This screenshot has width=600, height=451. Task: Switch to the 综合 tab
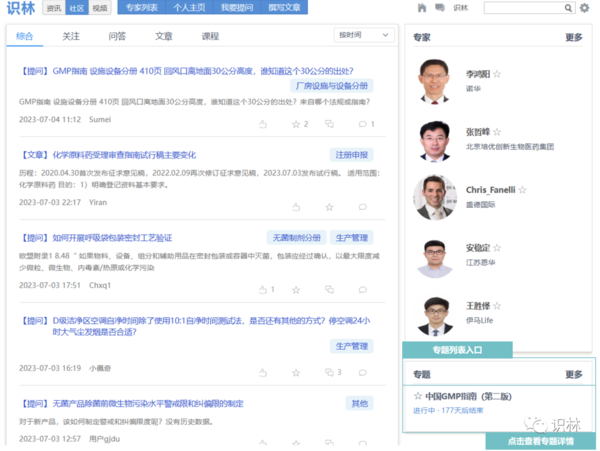click(24, 36)
